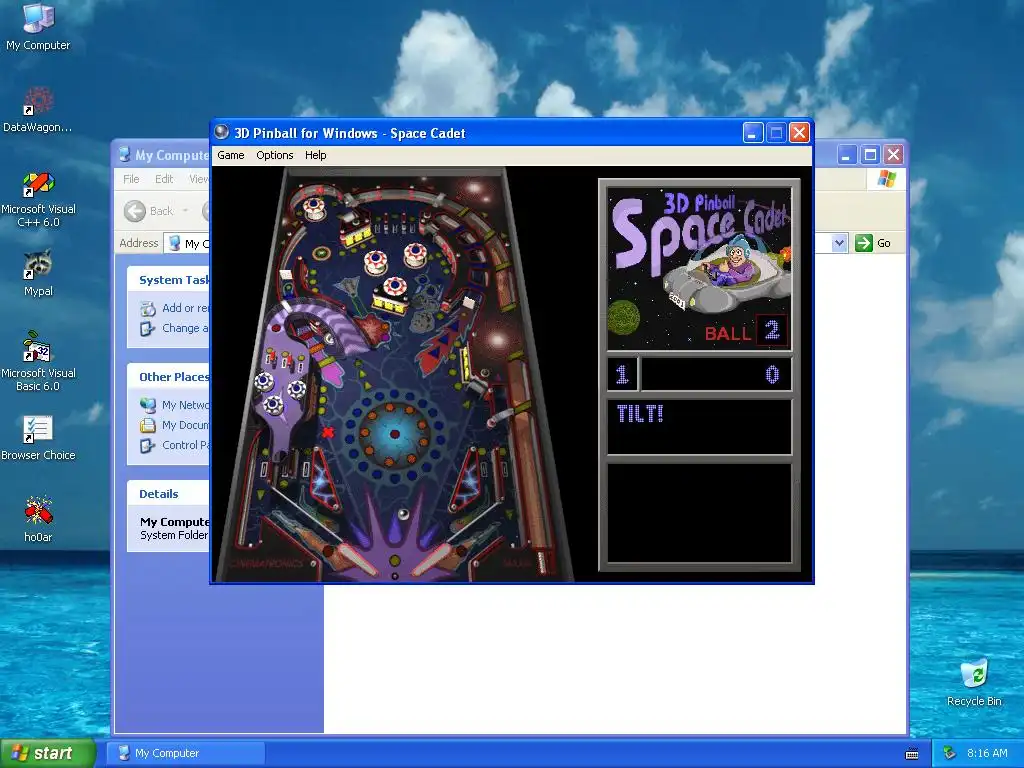Open the Help menu in 3D Pinball
Viewport: 1024px width, 768px height.
coord(315,155)
